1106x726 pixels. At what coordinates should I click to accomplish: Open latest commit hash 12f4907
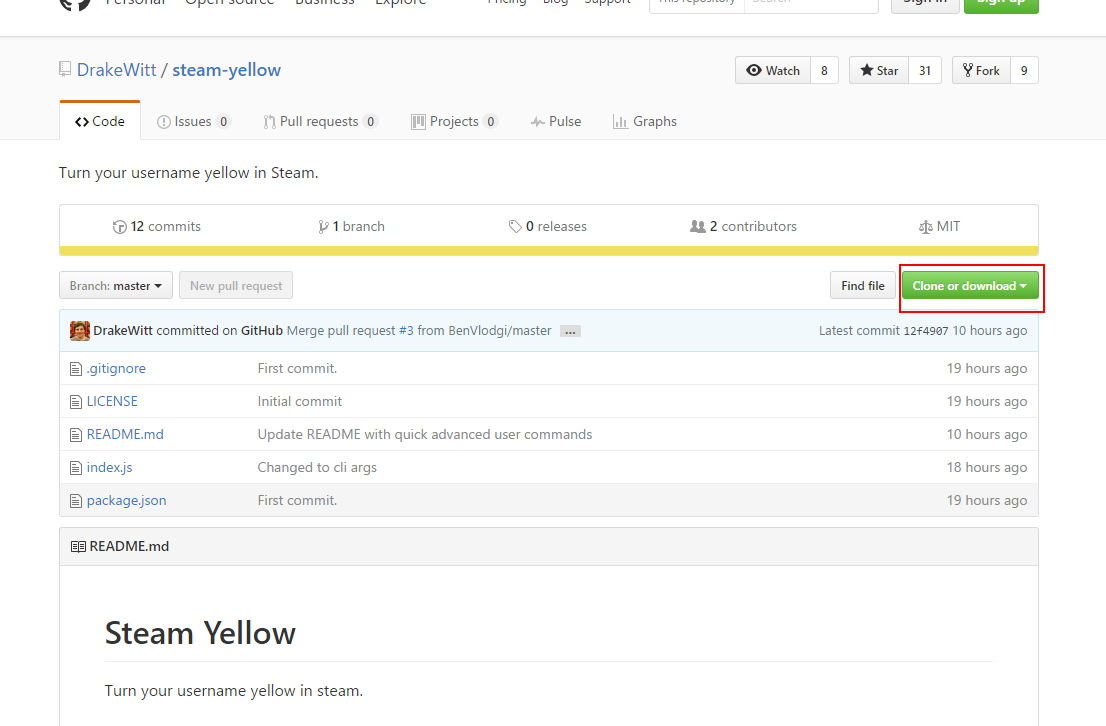[x=925, y=331]
